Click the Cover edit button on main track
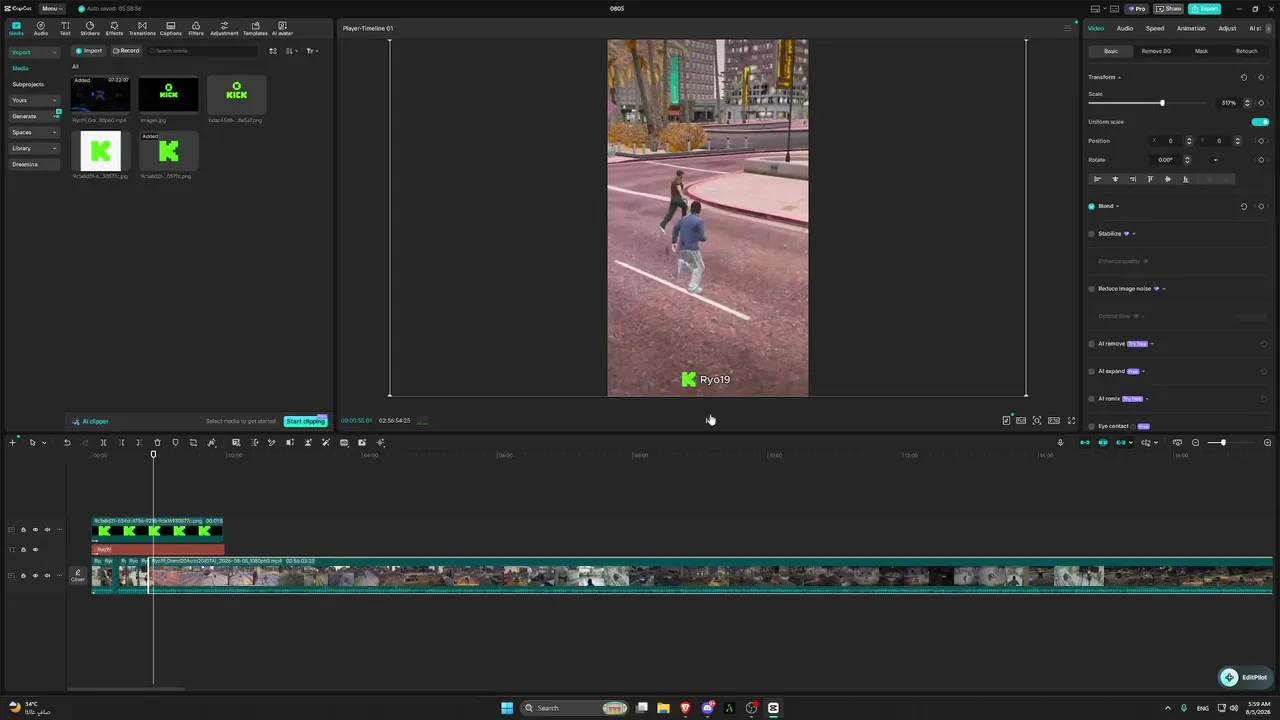1280x720 pixels. 78,575
